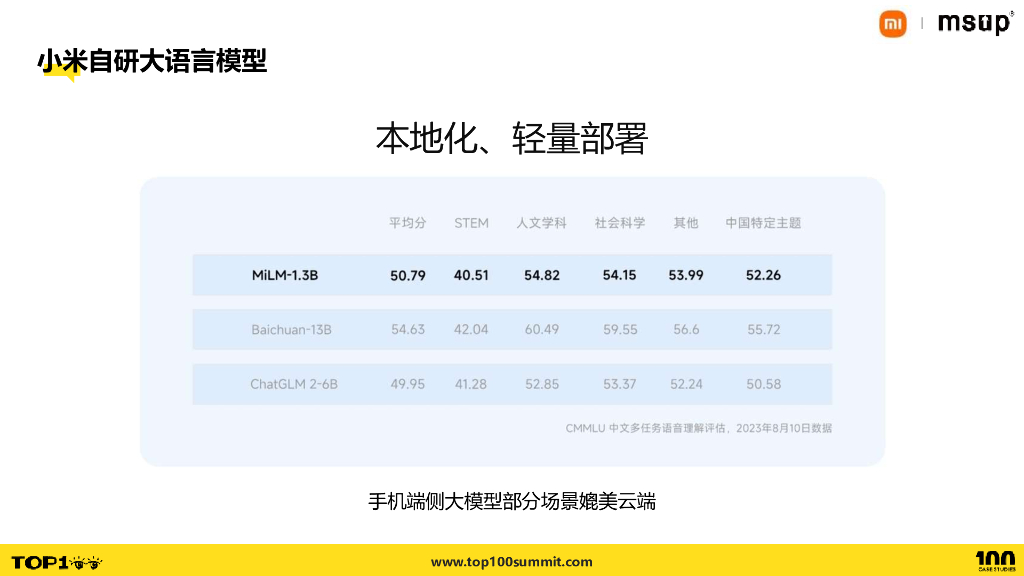
Task: Click the TOP100 logo at bottom left
Action: click(x=57, y=562)
